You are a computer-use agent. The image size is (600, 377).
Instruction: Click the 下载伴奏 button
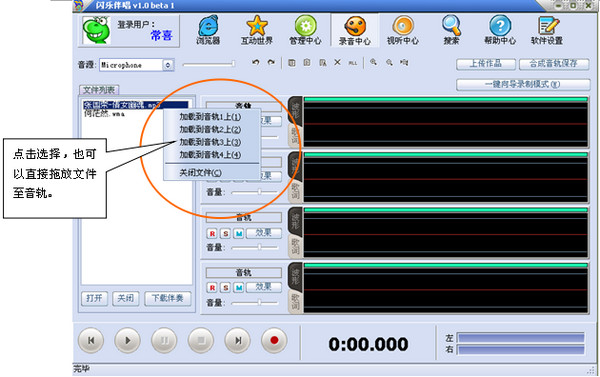[168, 298]
